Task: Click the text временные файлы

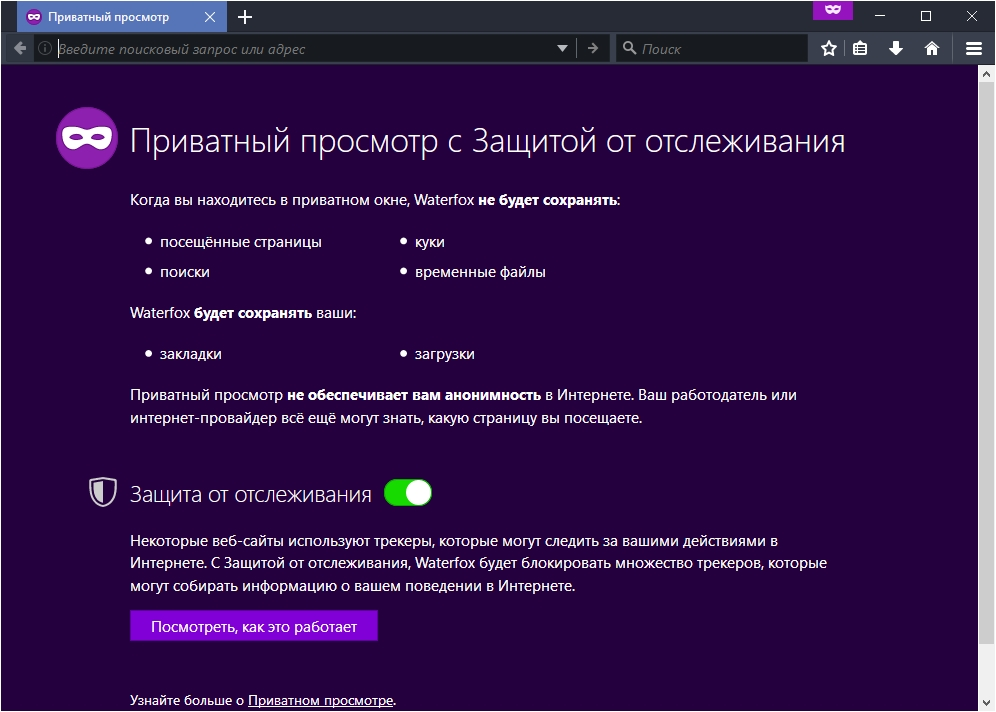Action: (480, 272)
